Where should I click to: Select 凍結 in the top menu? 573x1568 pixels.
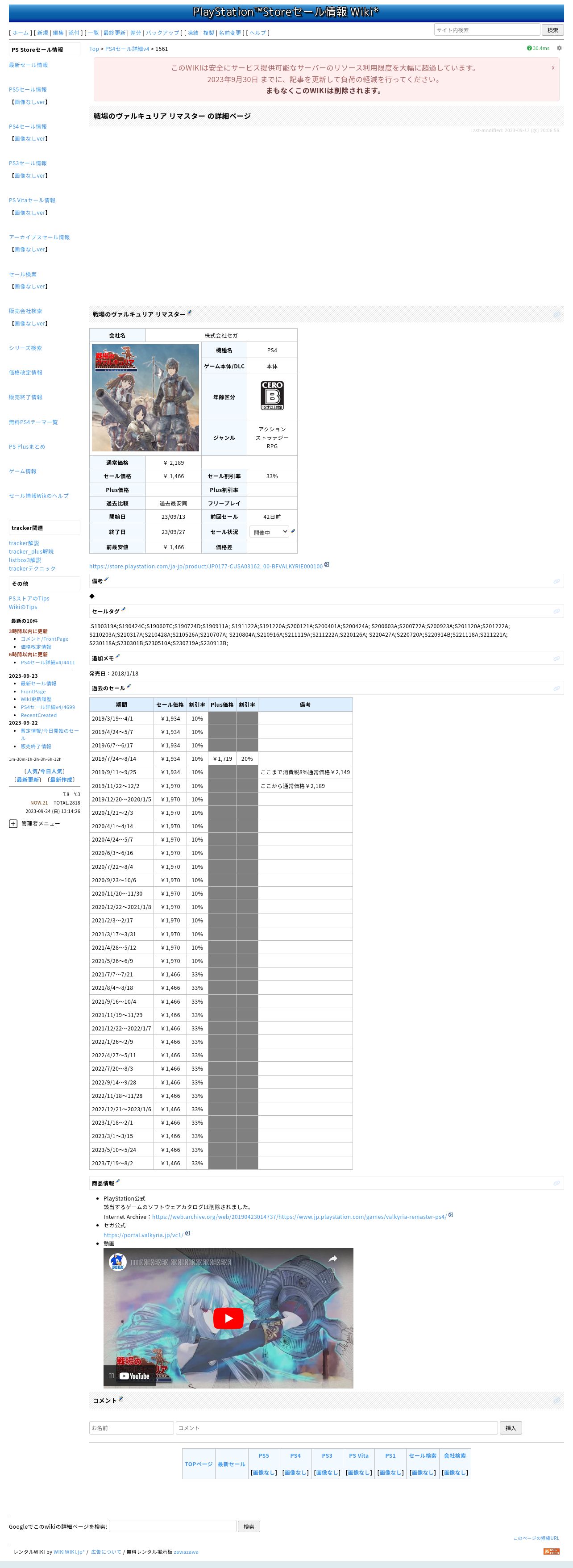coord(193,33)
